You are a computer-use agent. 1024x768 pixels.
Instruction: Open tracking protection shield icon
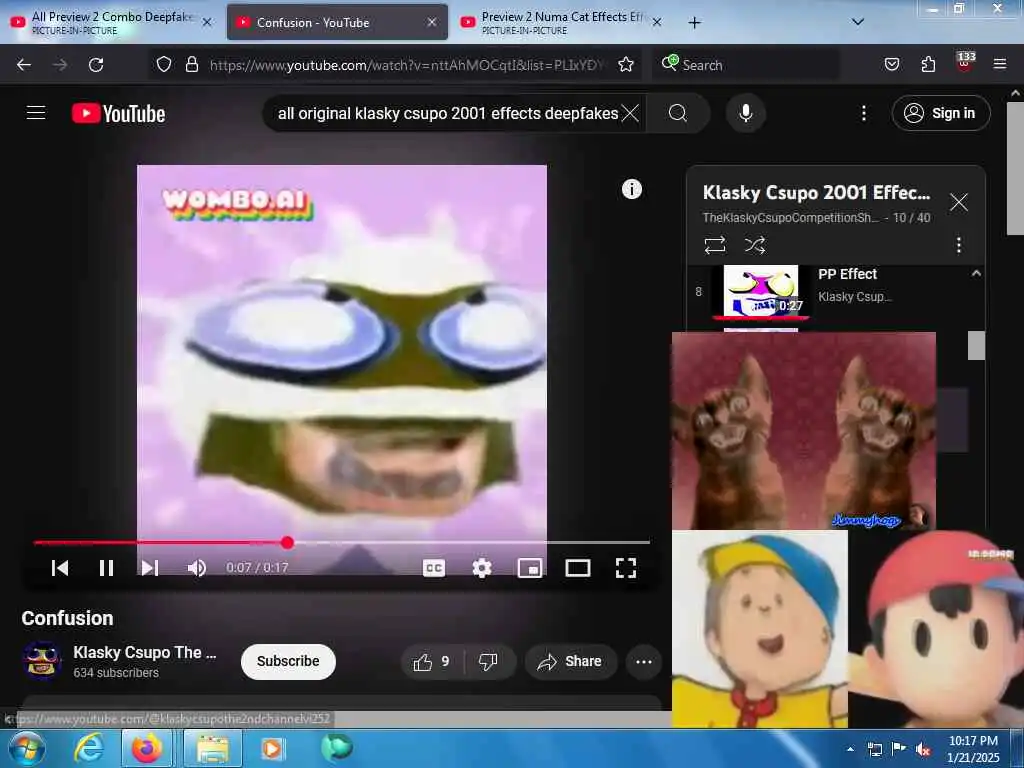point(164,64)
